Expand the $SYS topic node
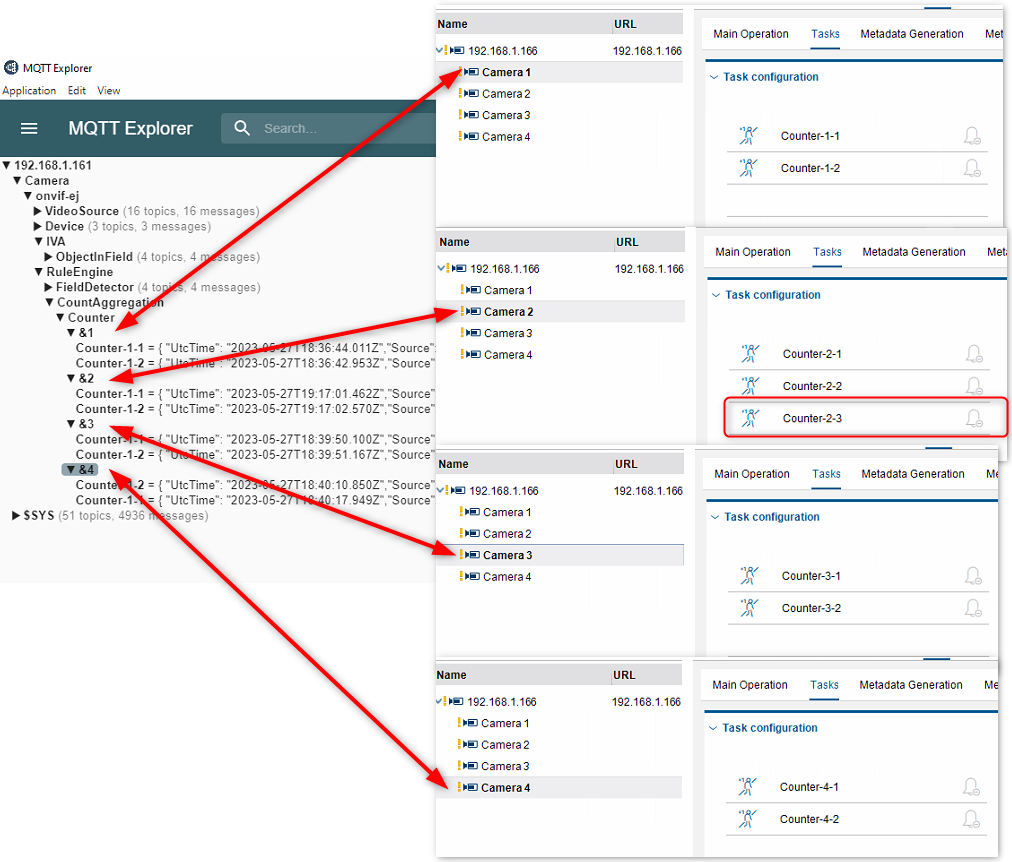This screenshot has width=1012, height=862. 16,516
